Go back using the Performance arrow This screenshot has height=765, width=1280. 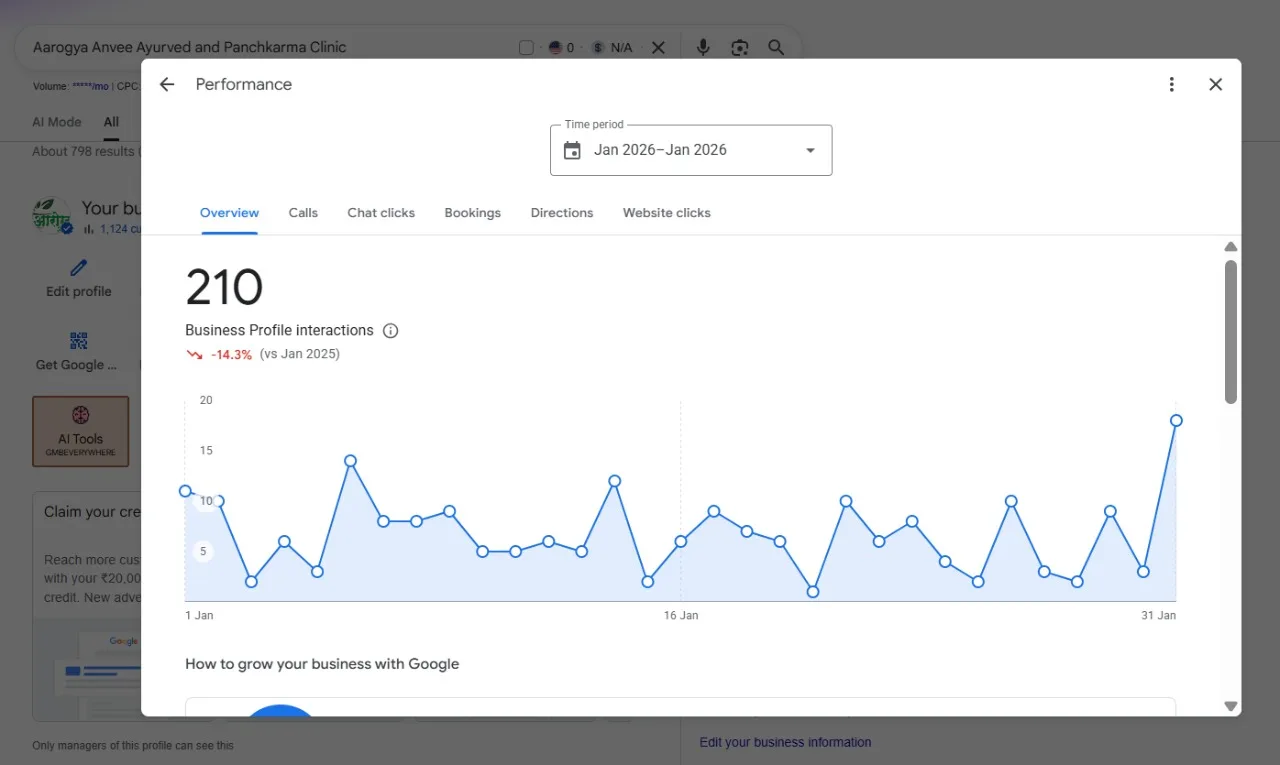[167, 85]
